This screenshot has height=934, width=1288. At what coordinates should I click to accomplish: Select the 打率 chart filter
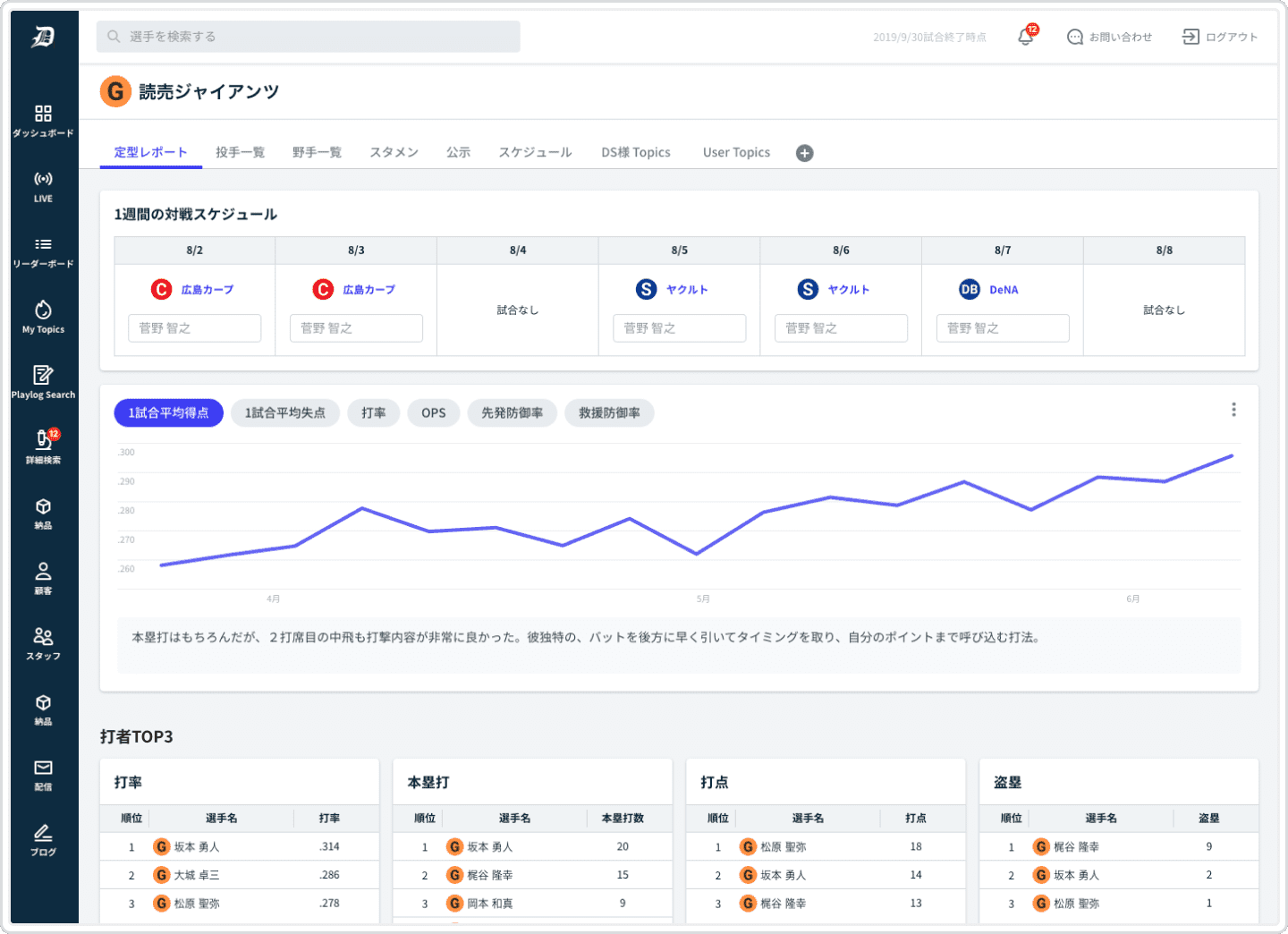point(374,413)
